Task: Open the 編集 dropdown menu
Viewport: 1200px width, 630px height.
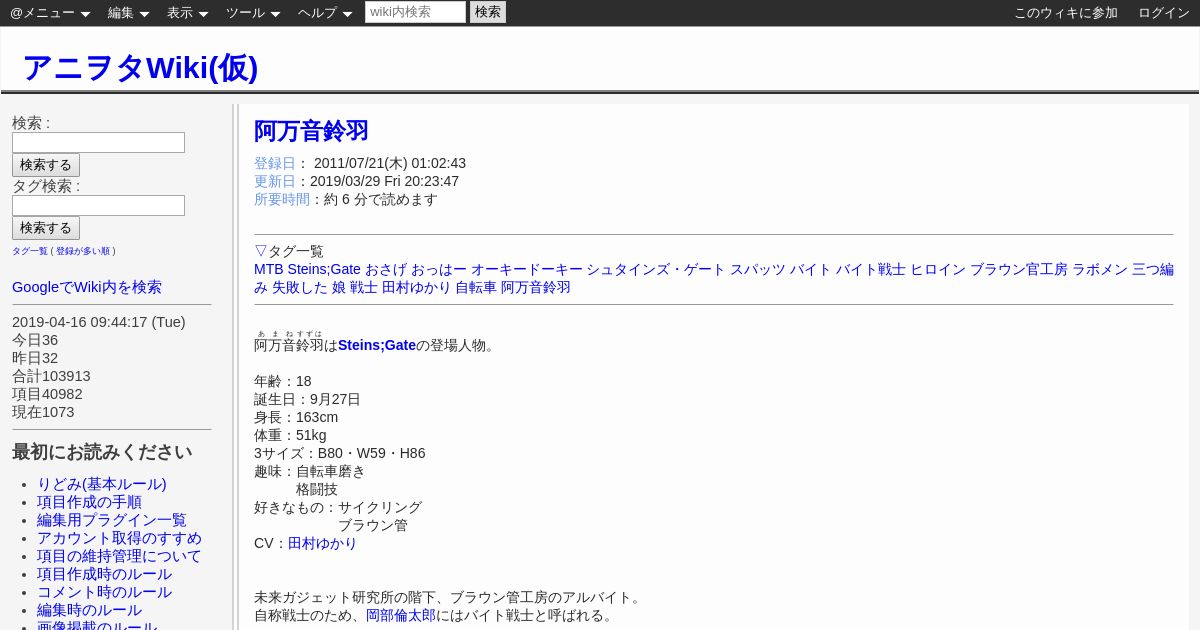Action: (128, 13)
